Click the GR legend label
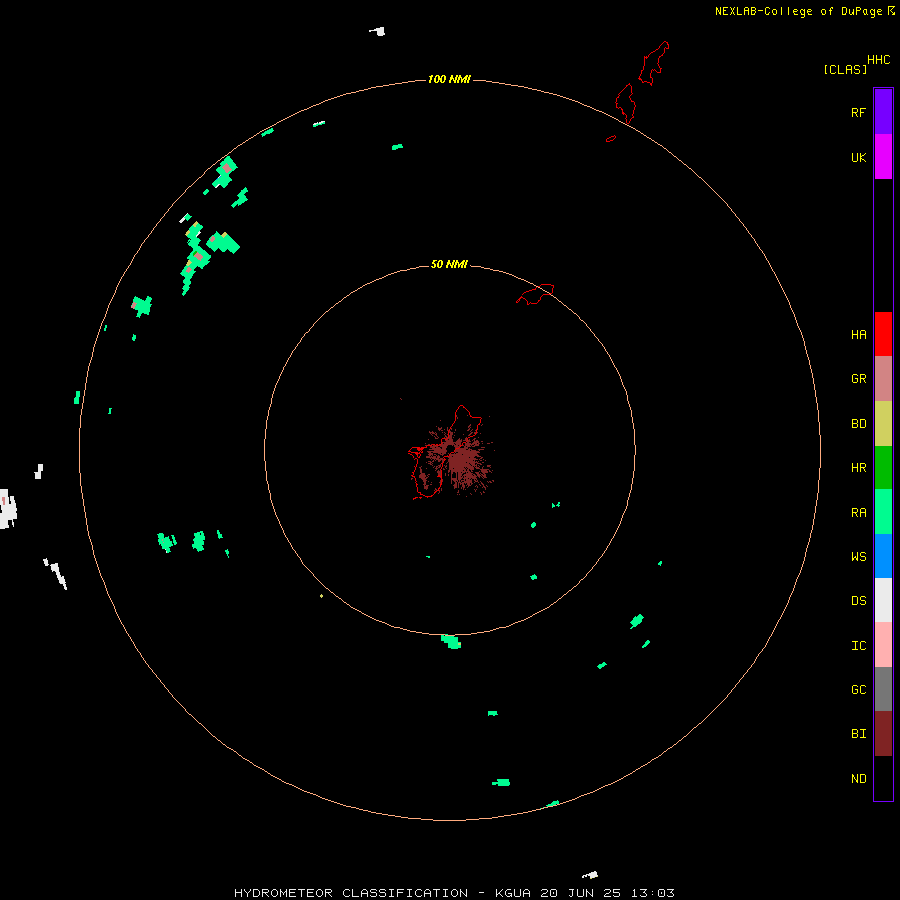Viewport: 900px width, 900px height. point(858,379)
